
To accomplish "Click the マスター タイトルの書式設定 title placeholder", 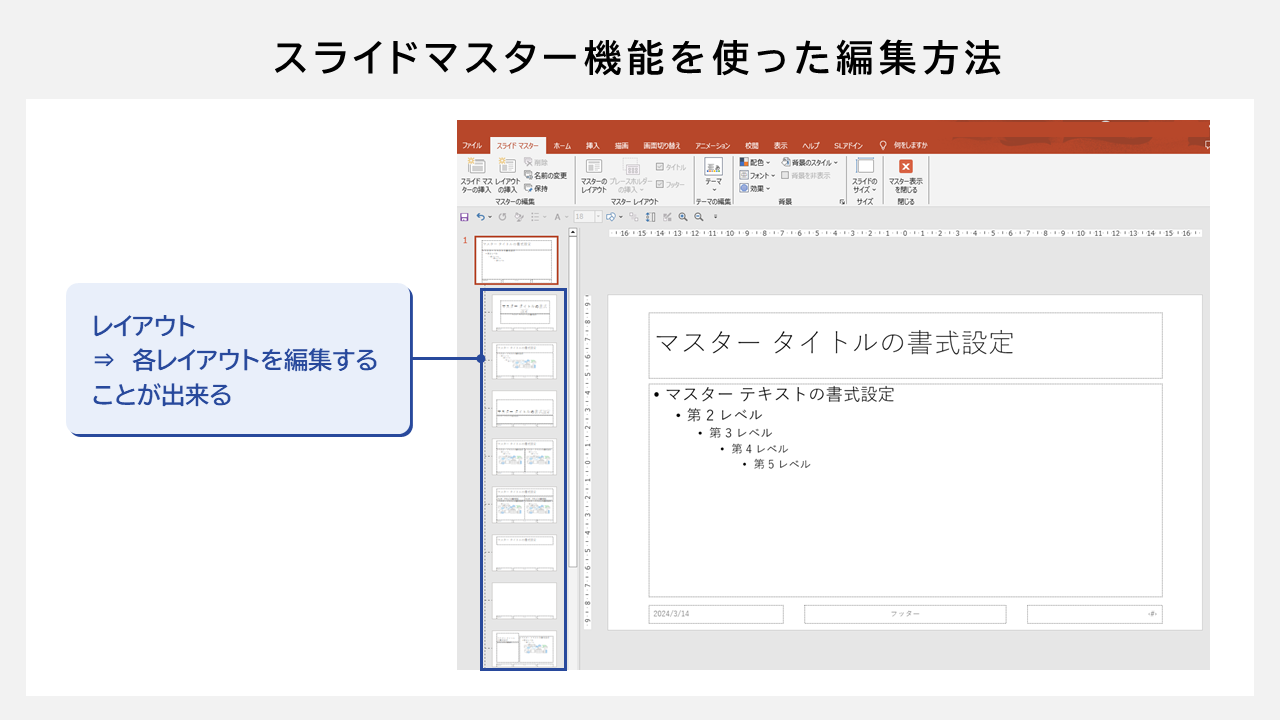I will 905,345.
